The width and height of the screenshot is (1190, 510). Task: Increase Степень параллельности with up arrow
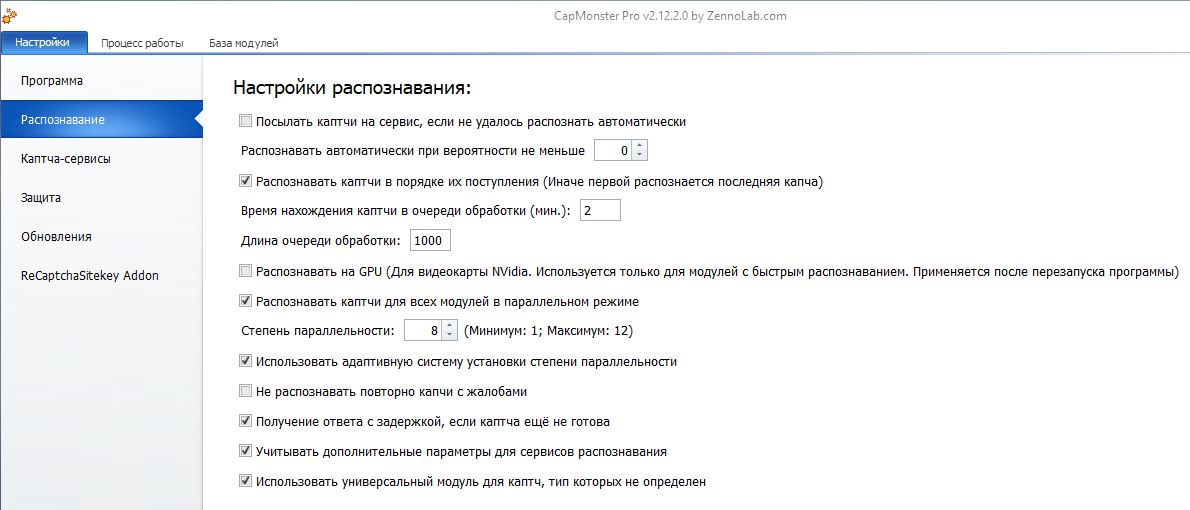(x=449, y=325)
